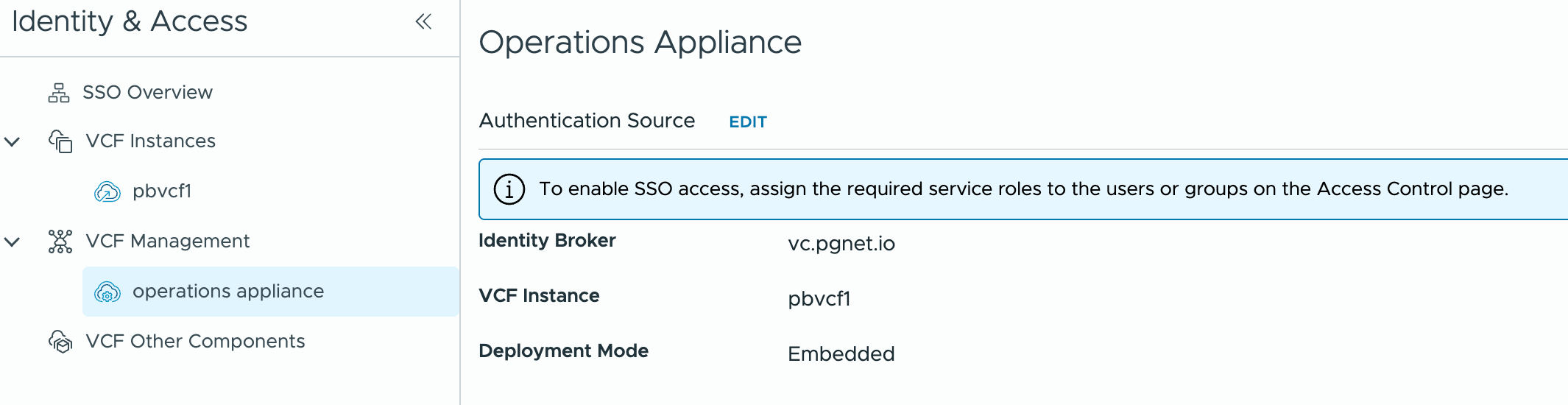Edit the Authentication Source

[748, 122]
